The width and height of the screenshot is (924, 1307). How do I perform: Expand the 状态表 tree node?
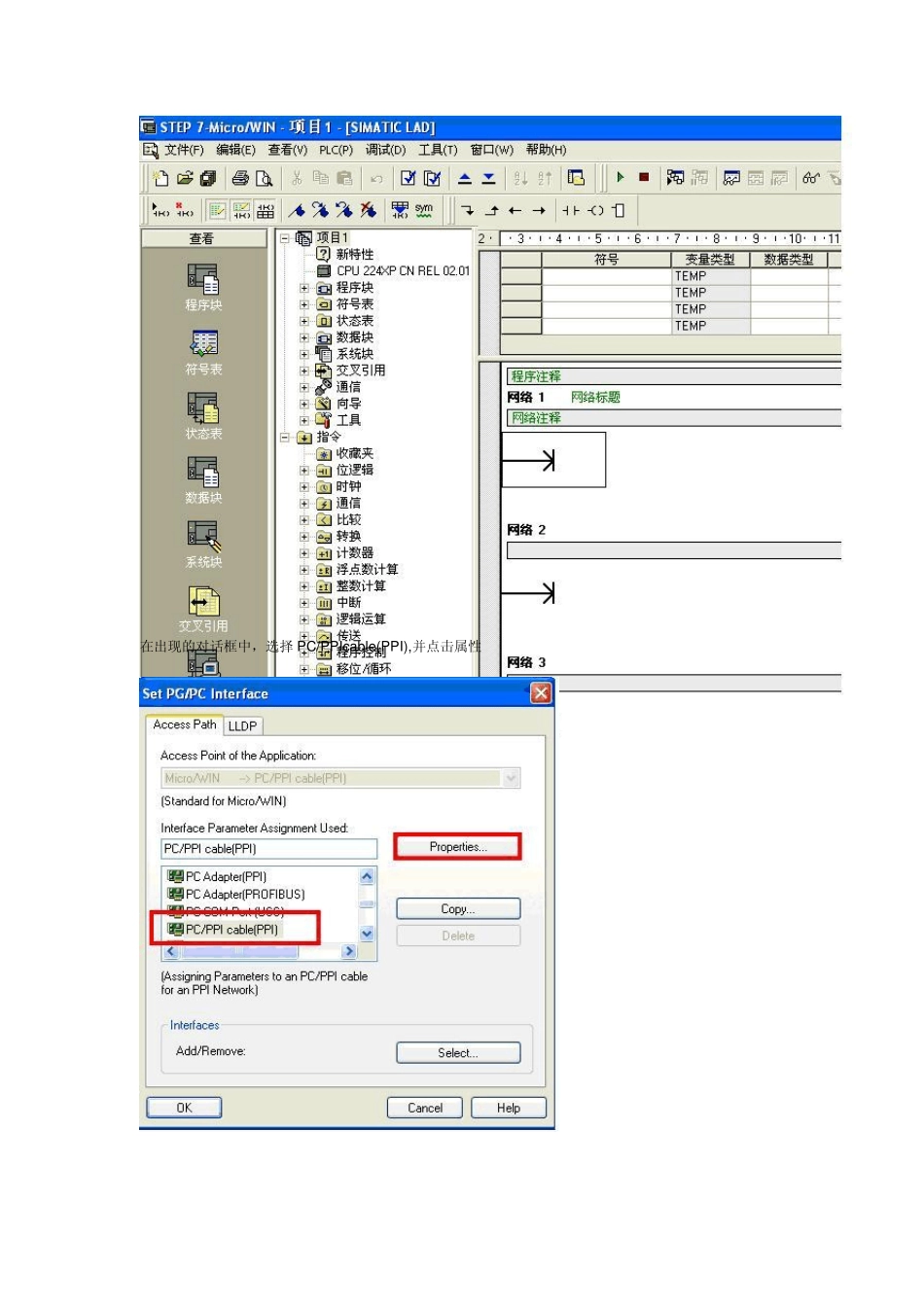click(x=304, y=321)
